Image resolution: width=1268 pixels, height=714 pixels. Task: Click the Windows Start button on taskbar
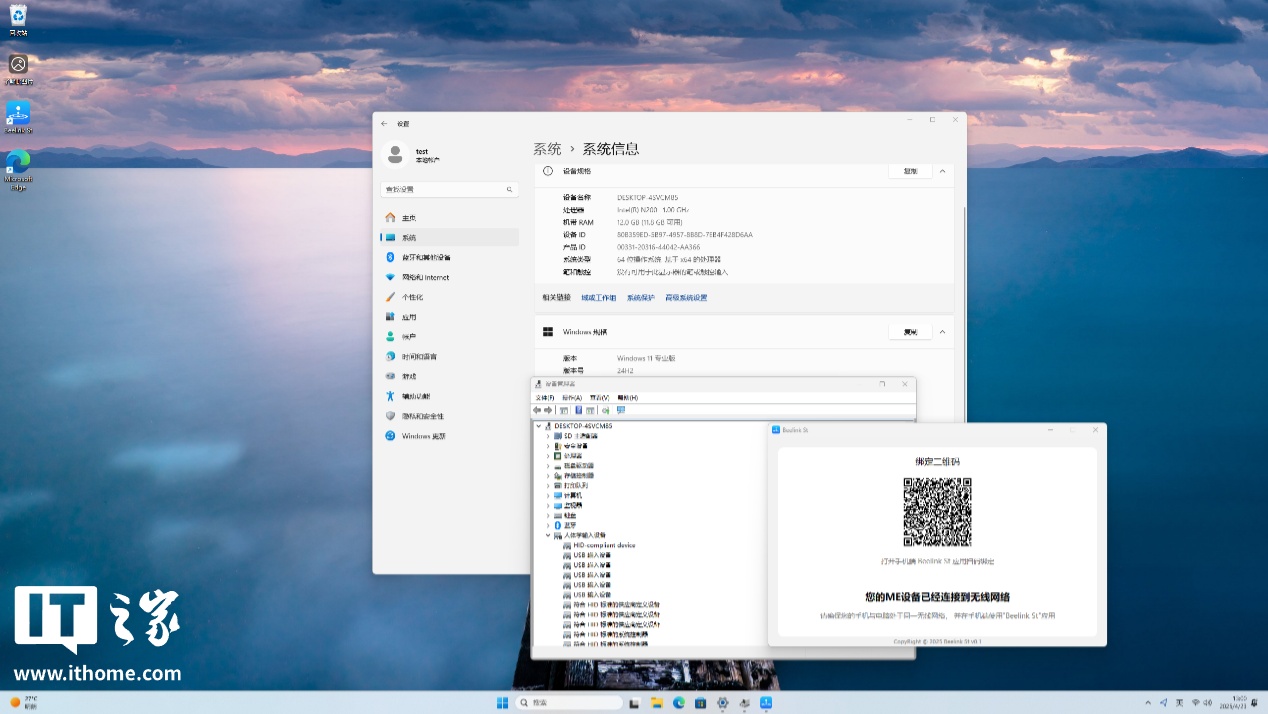(501, 703)
